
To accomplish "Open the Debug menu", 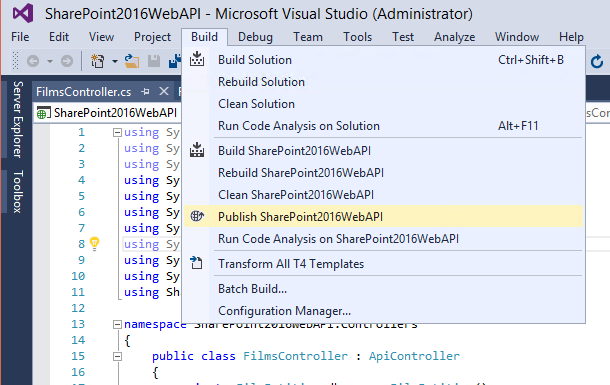I will [255, 37].
